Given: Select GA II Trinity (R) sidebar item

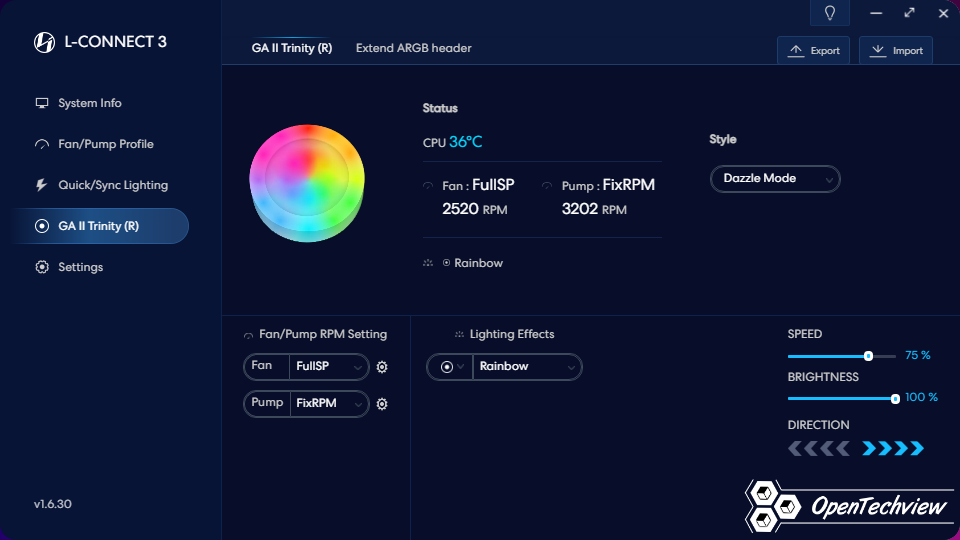Looking at the screenshot, I should pos(98,226).
